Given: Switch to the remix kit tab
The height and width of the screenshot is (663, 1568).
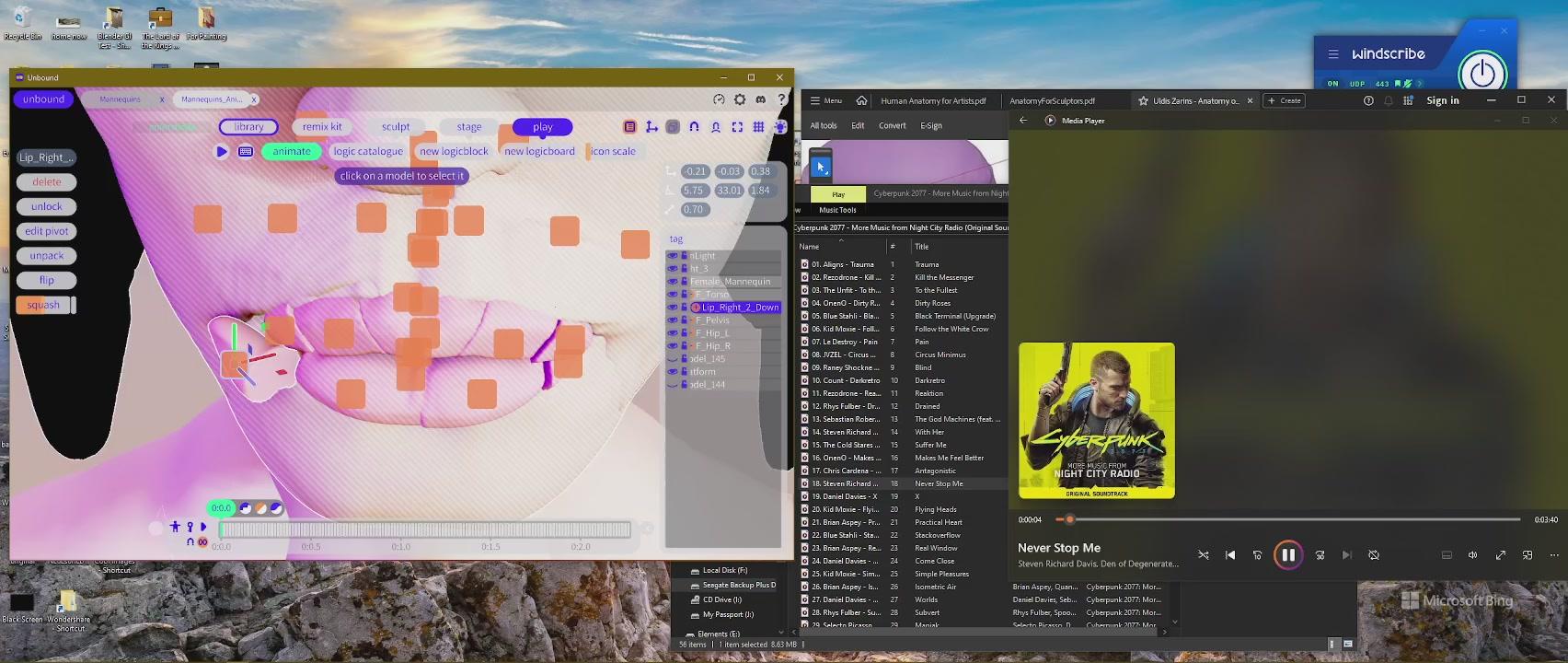Looking at the screenshot, I should coord(322,127).
